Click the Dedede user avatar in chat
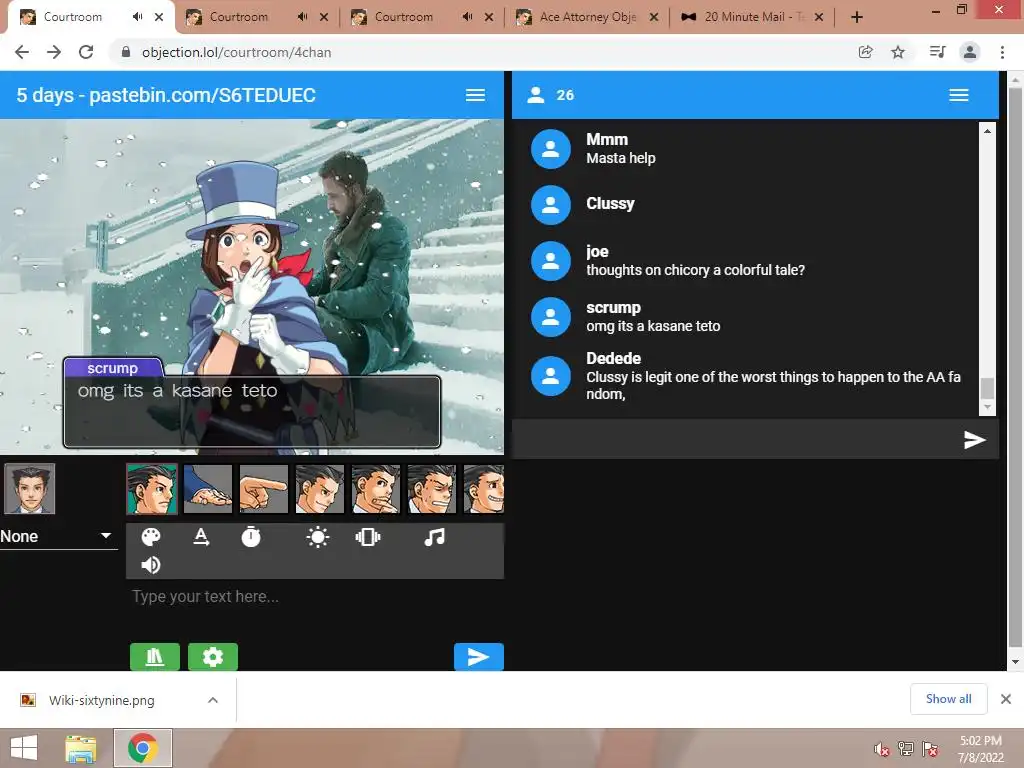The image size is (1024, 768). click(551, 376)
